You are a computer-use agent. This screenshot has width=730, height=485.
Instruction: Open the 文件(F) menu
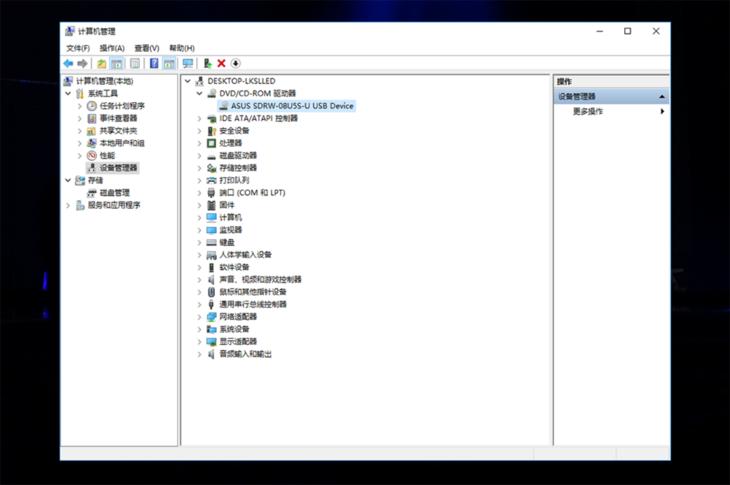click(x=78, y=48)
